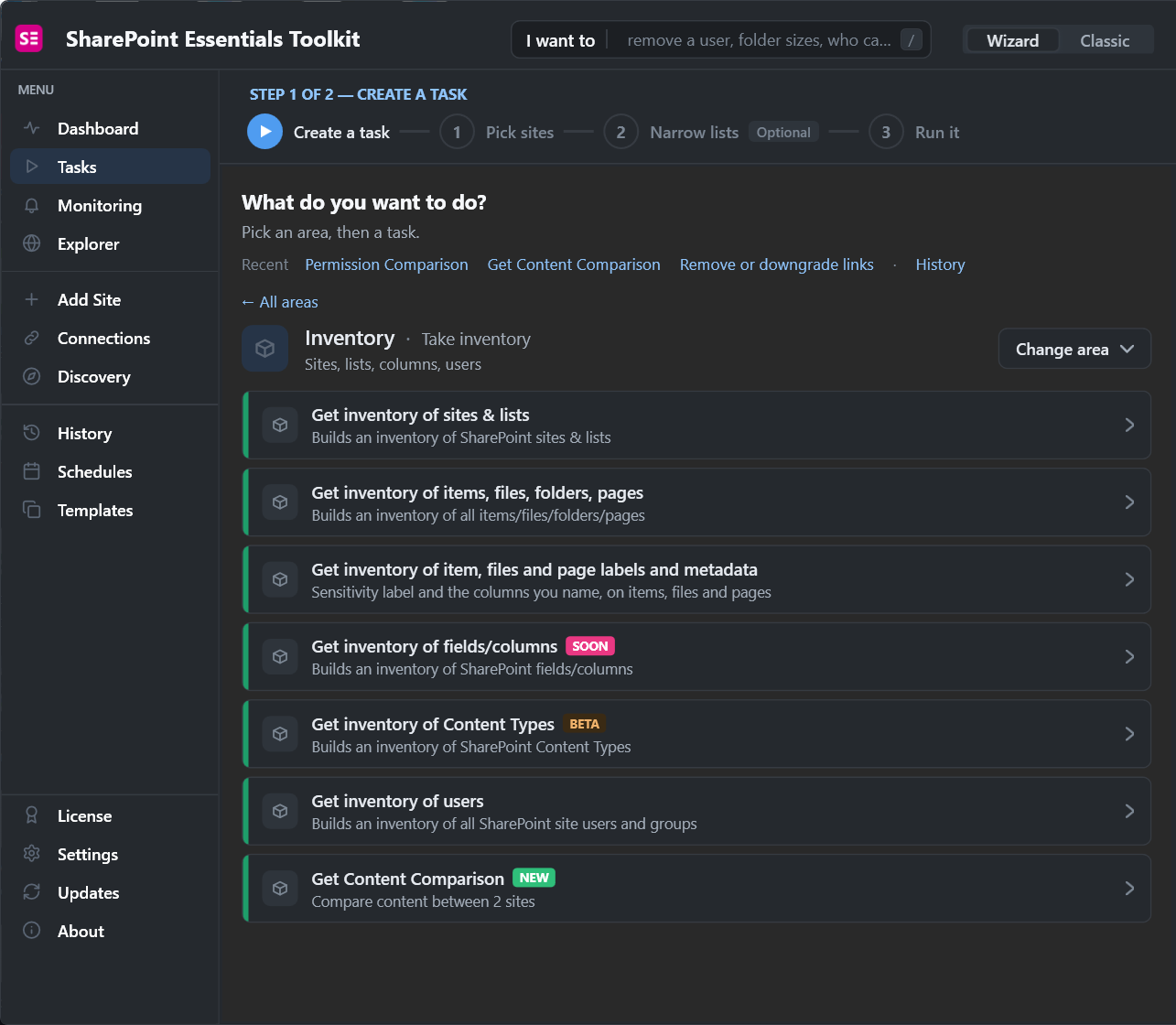Expand Get inventory of users chevron
The image size is (1176, 1025).
tap(1129, 812)
